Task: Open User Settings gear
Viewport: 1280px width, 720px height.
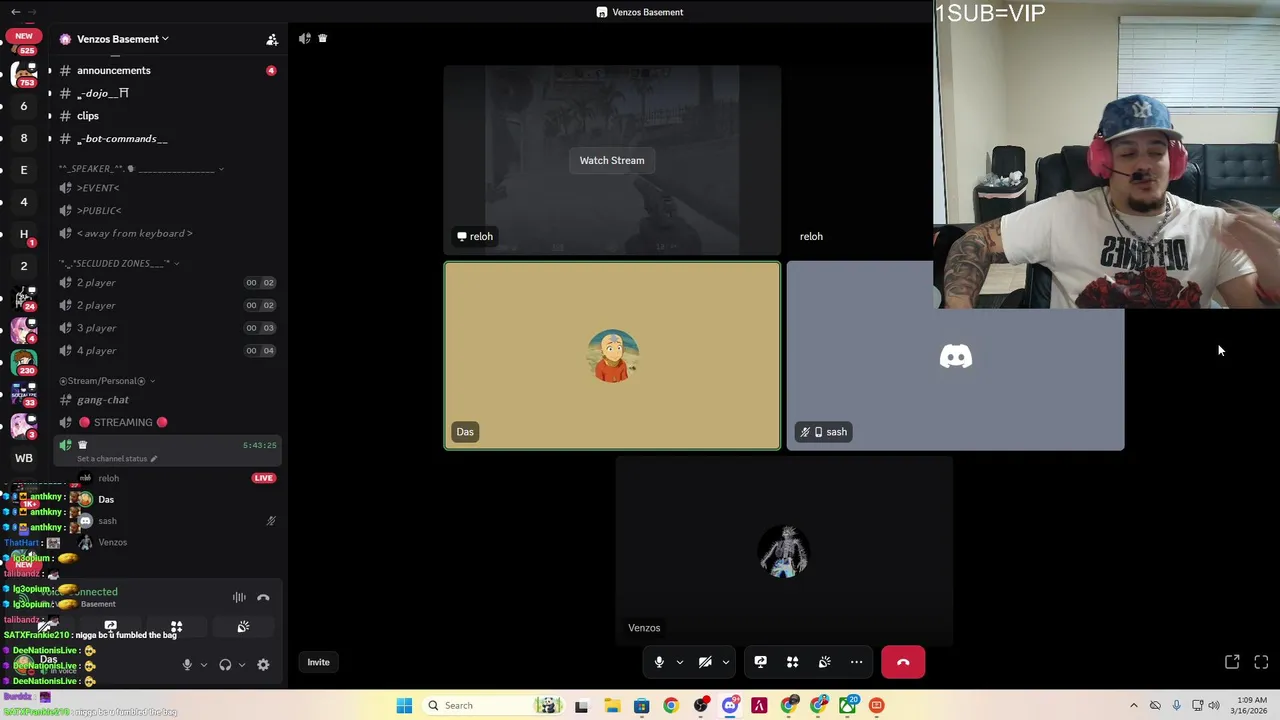Action: click(263, 665)
